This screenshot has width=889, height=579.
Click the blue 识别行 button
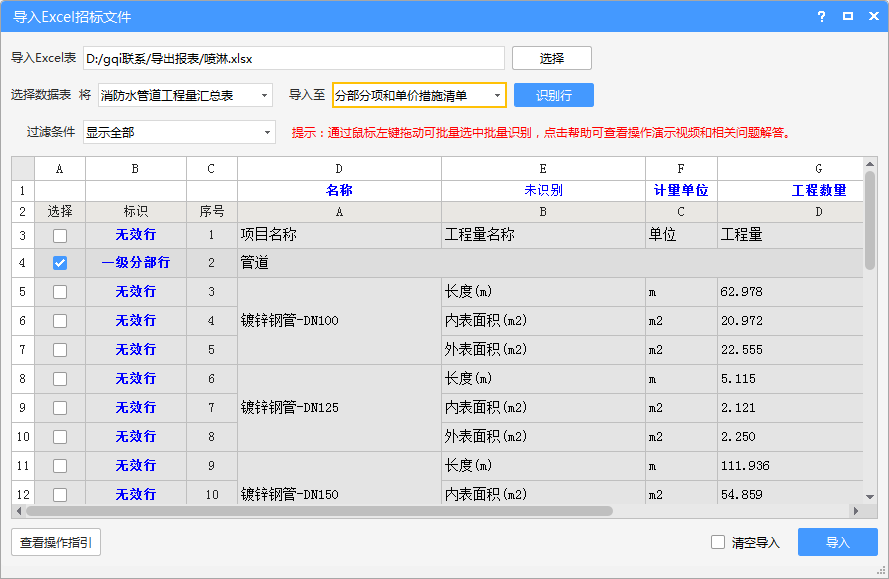coord(554,95)
